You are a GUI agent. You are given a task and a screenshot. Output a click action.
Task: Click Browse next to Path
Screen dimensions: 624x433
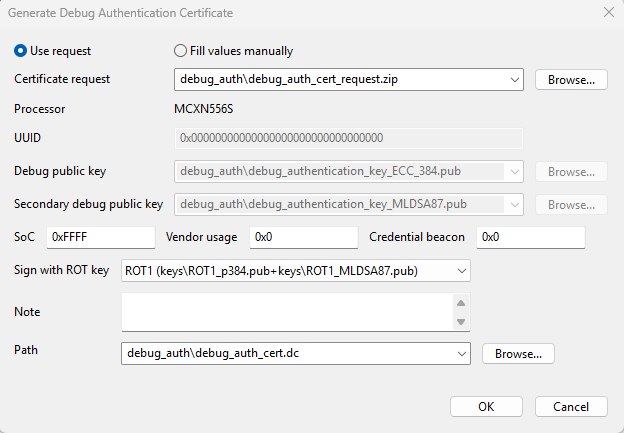(518, 353)
